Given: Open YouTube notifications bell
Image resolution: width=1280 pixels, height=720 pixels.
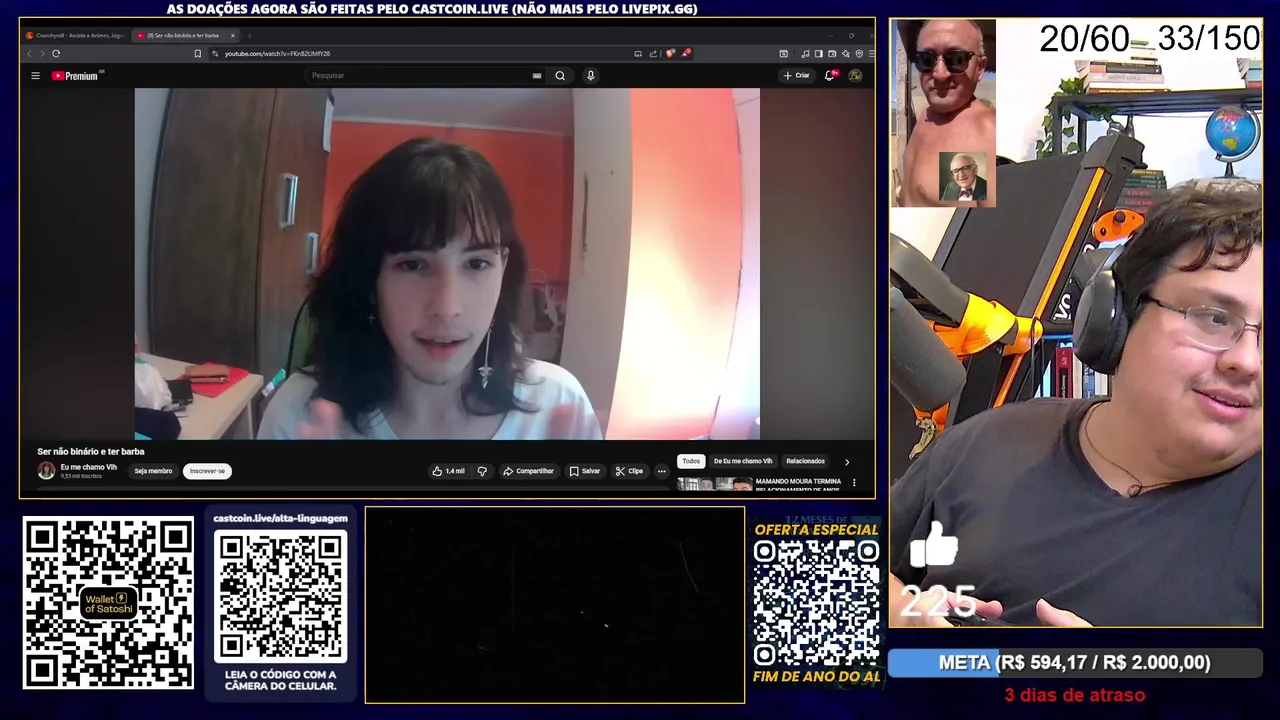Looking at the screenshot, I should click(x=829, y=75).
